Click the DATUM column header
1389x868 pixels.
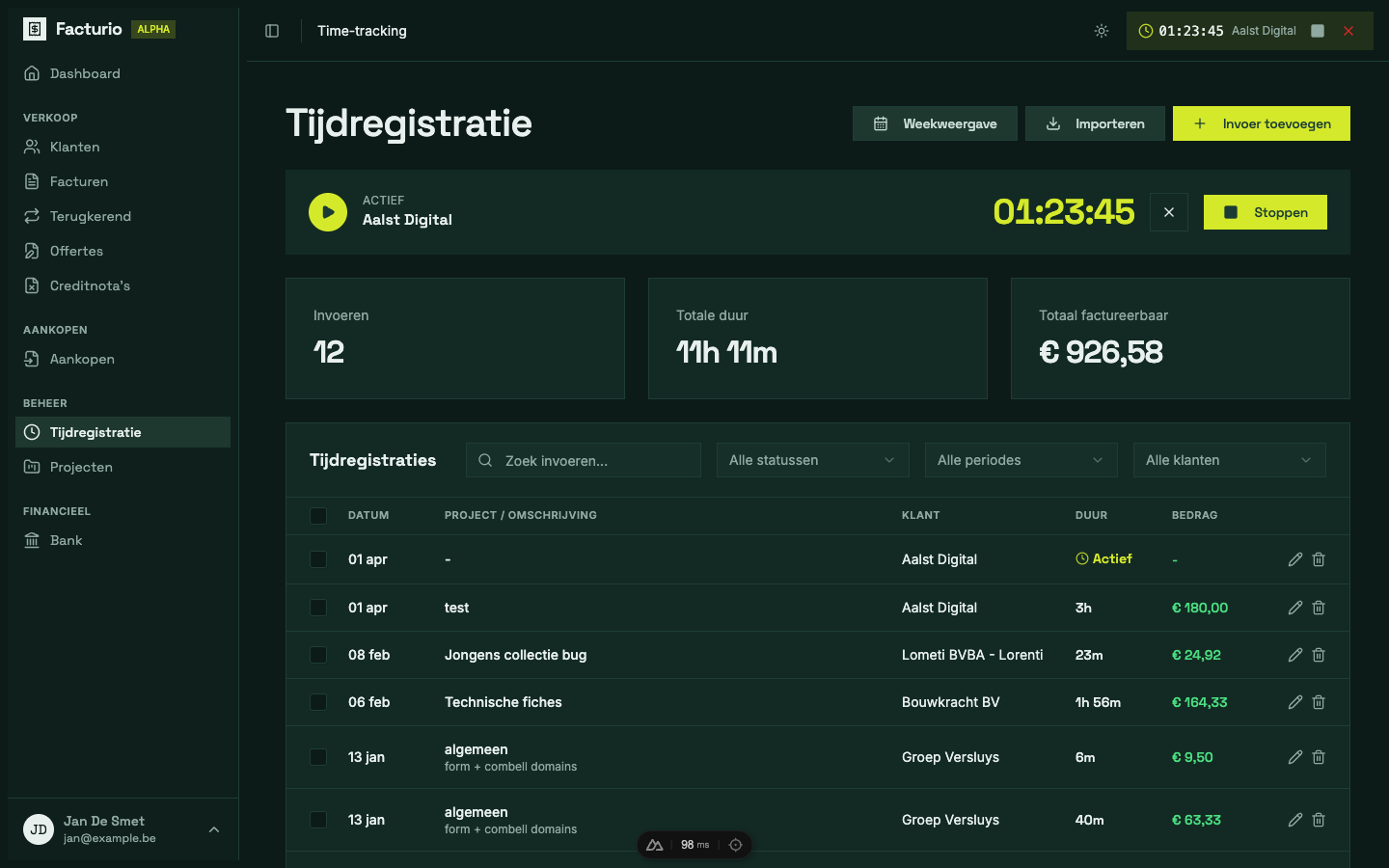[368, 515]
